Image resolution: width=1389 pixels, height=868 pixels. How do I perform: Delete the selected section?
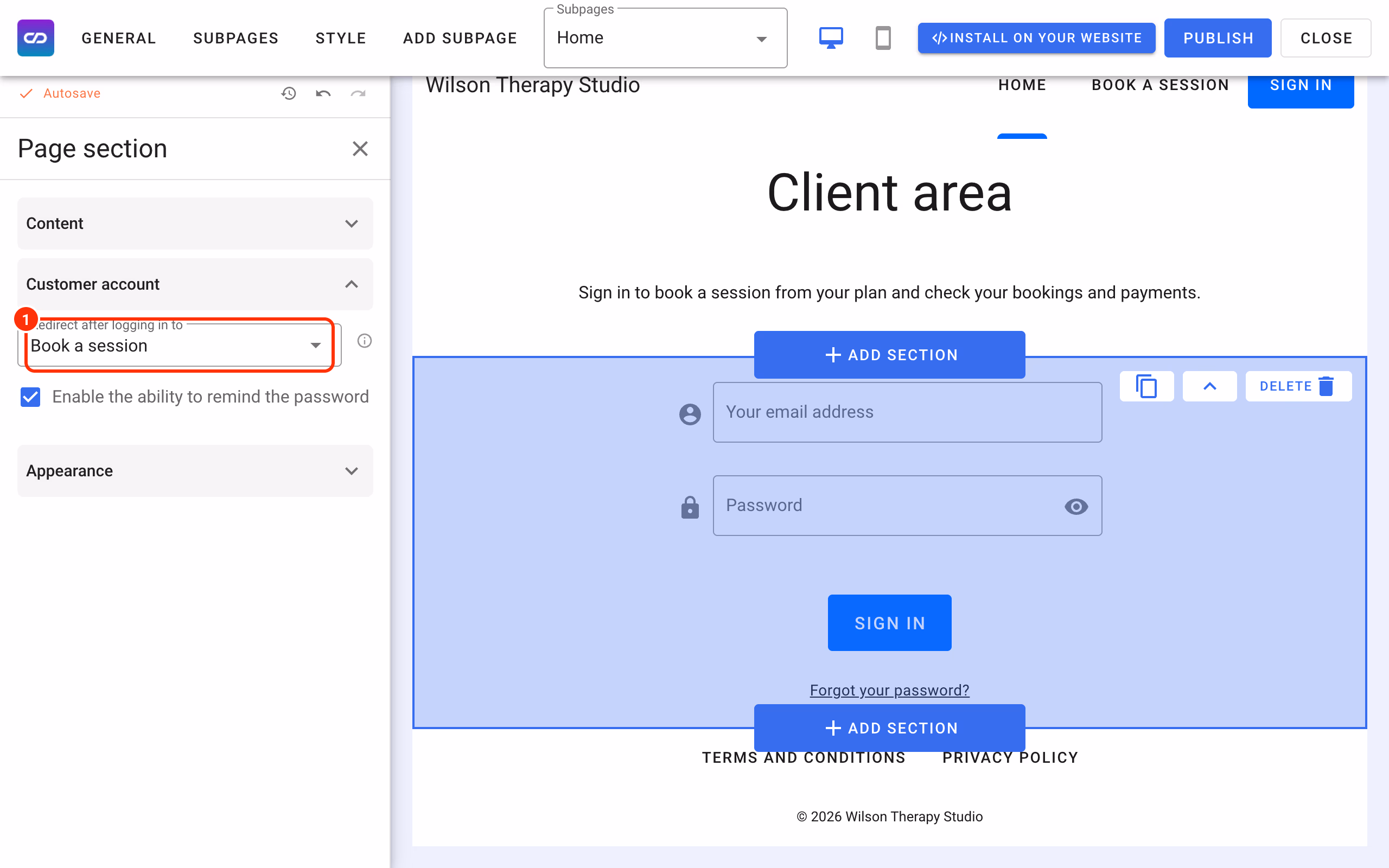pyautogui.click(x=1298, y=386)
